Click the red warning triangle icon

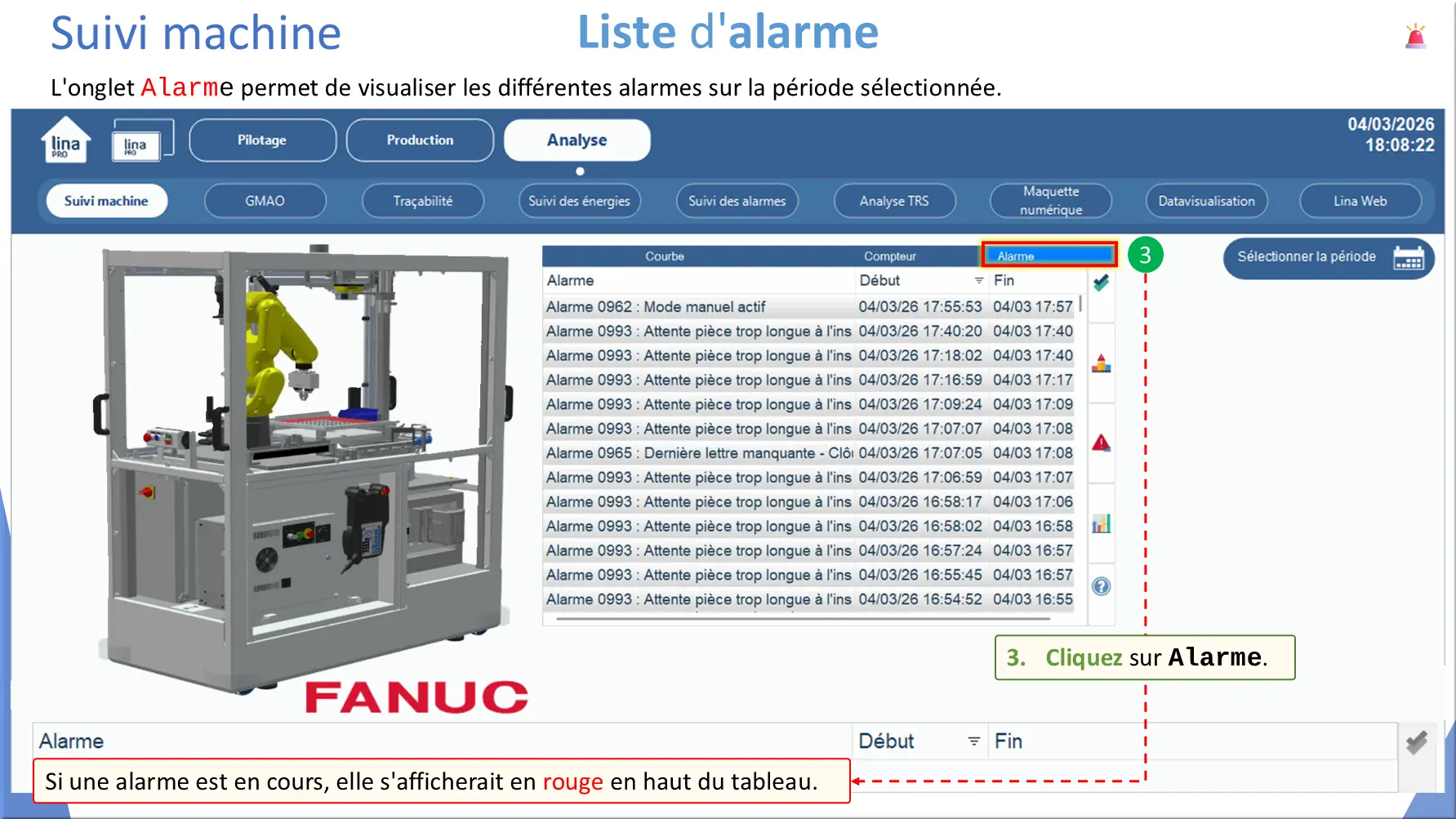1101,443
